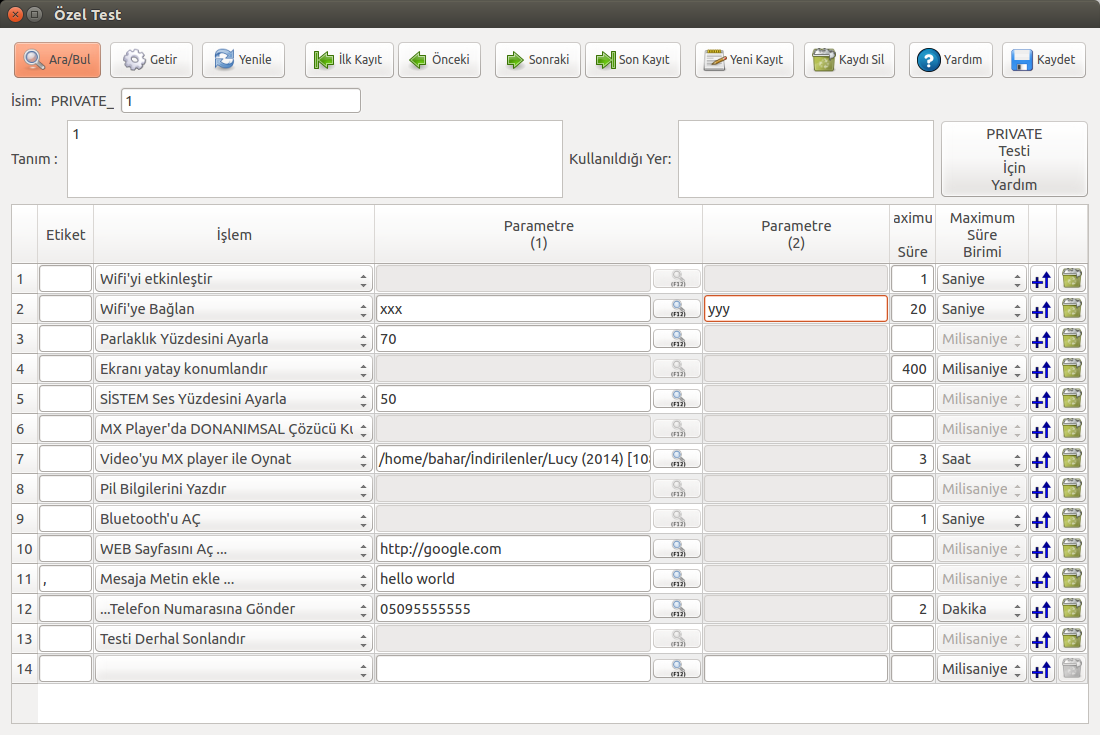Open the Wifi'ye Bağlan action dropdown

tap(234, 309)
